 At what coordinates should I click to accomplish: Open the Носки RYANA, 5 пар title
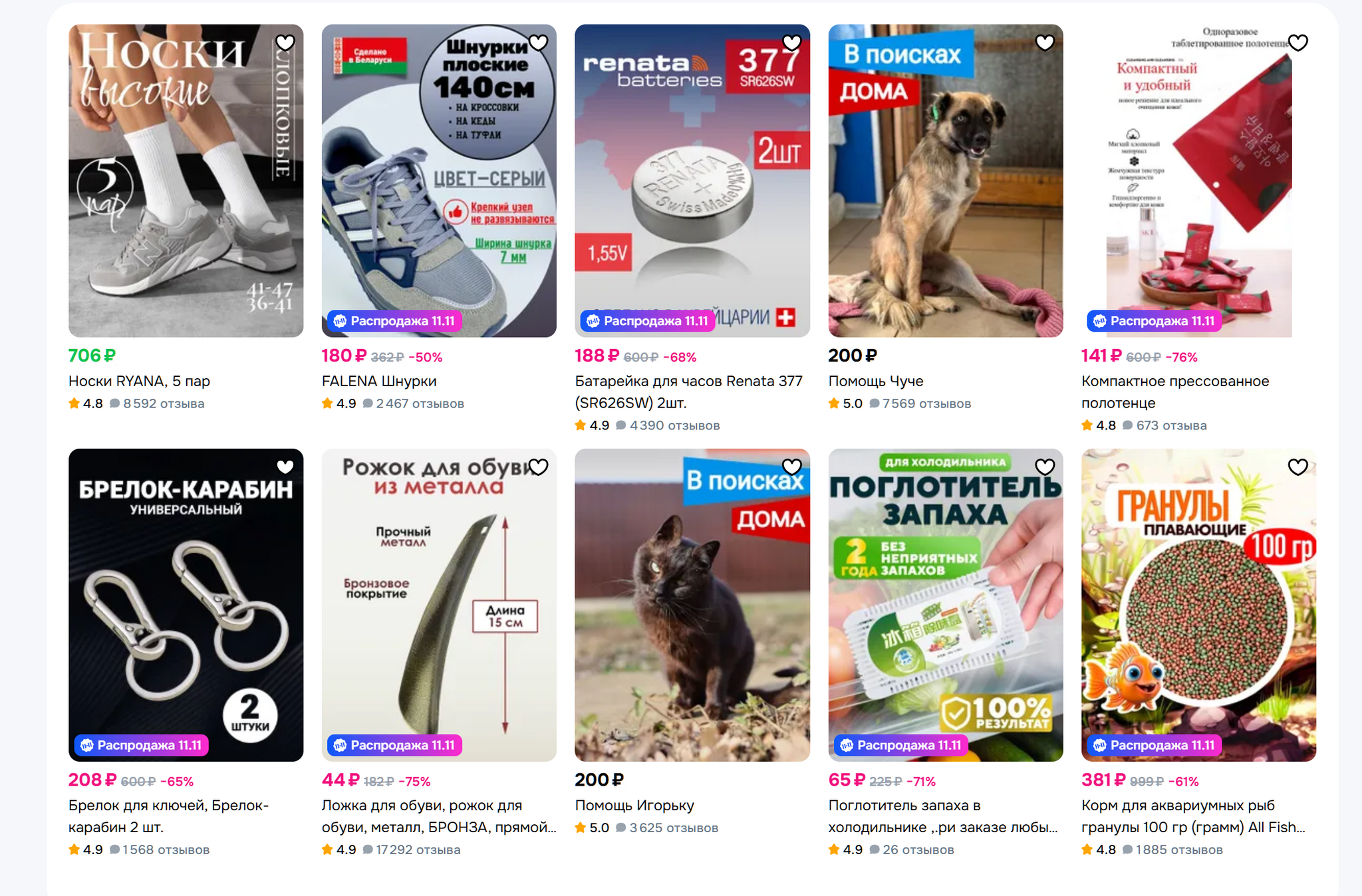(139, 381)
